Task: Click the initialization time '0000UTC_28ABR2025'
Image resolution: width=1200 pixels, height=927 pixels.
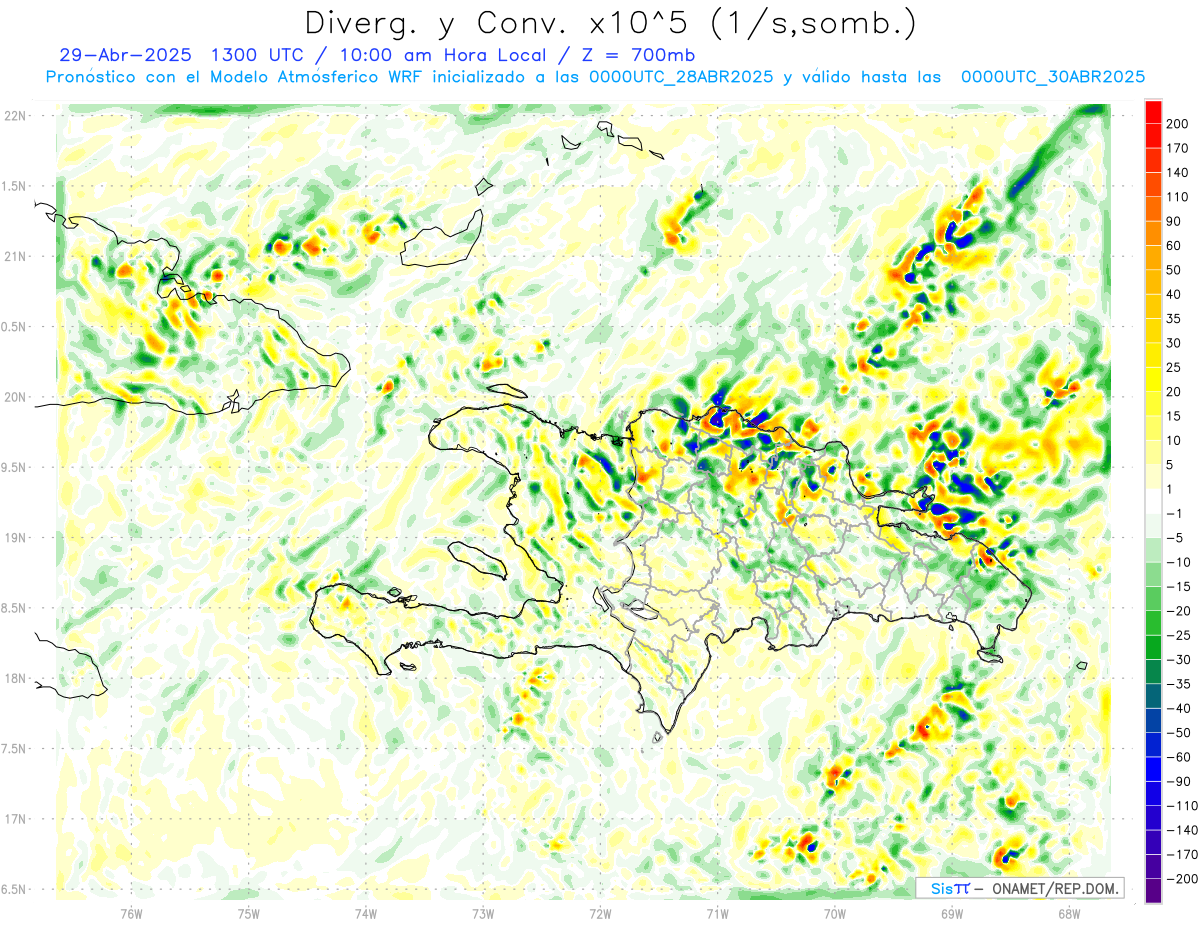Action: click(x=680, y=77)
